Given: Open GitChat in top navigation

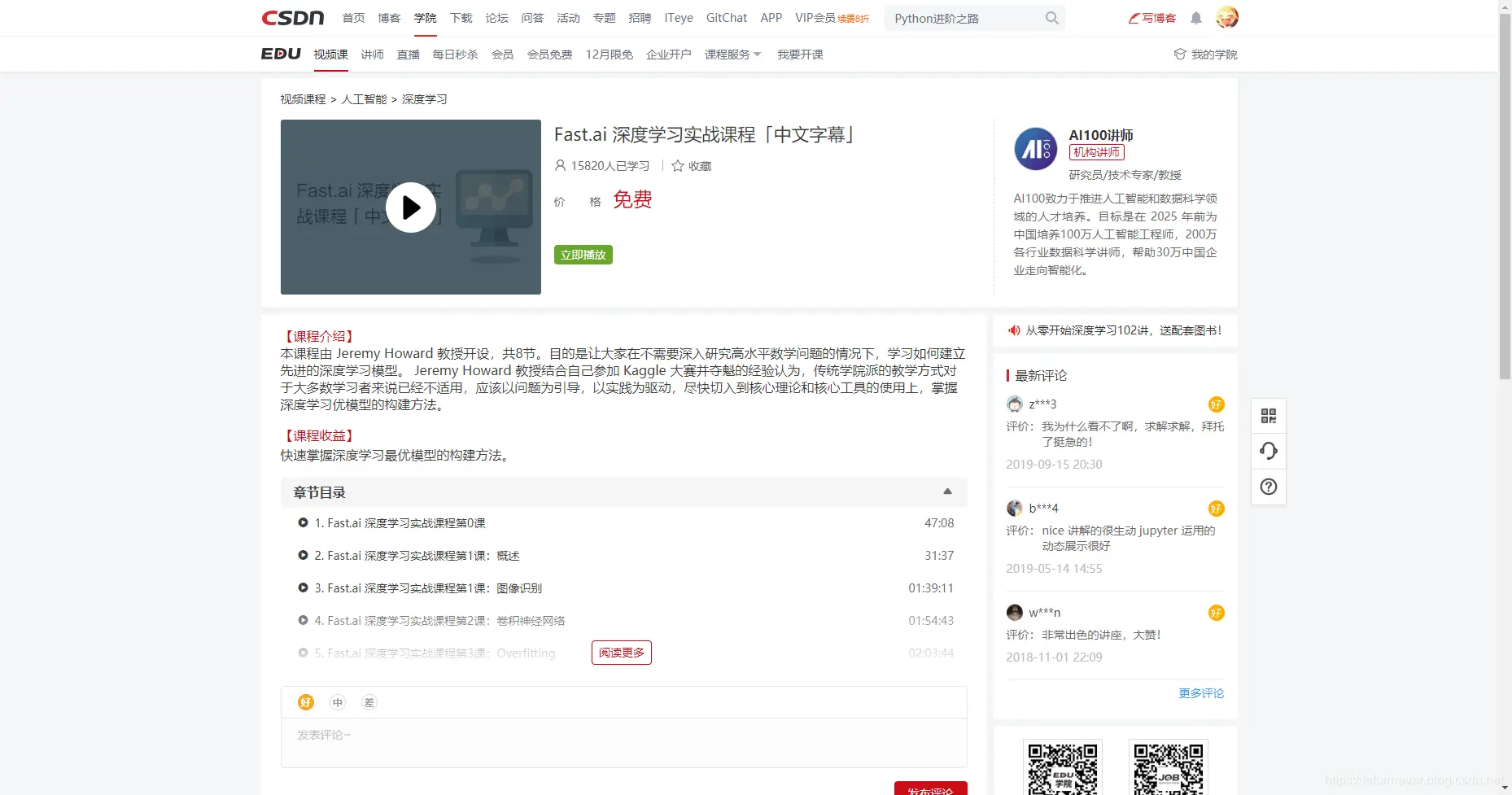Looking at the screenshot, I should (x=727, y=18).
